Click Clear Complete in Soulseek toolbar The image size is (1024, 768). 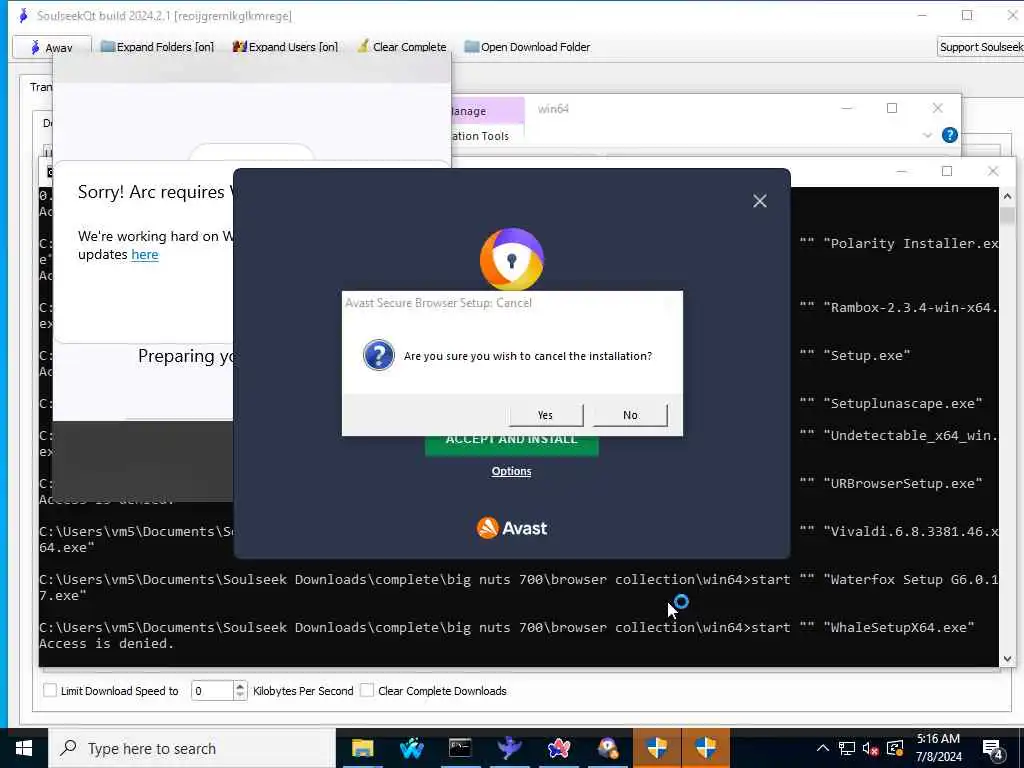coord(402,47)
